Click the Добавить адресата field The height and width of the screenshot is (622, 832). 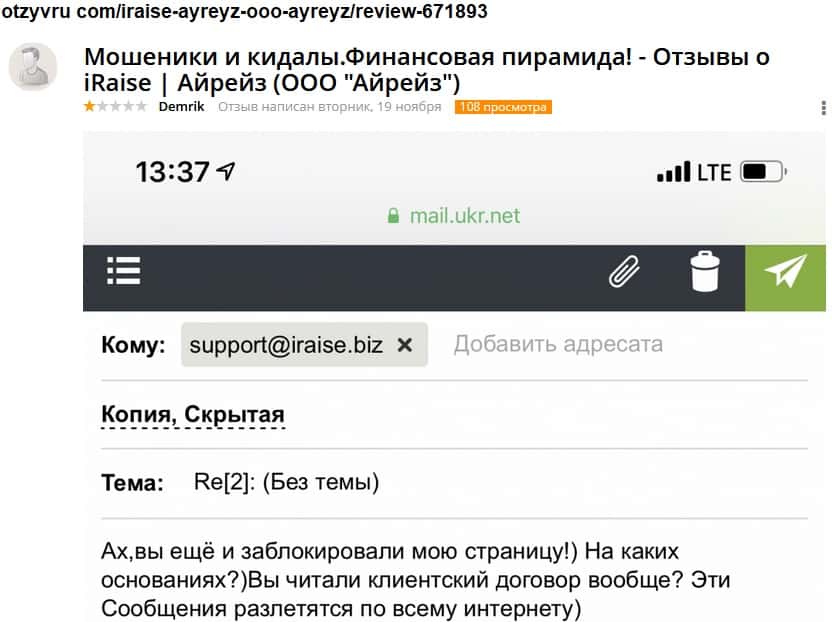558,344
